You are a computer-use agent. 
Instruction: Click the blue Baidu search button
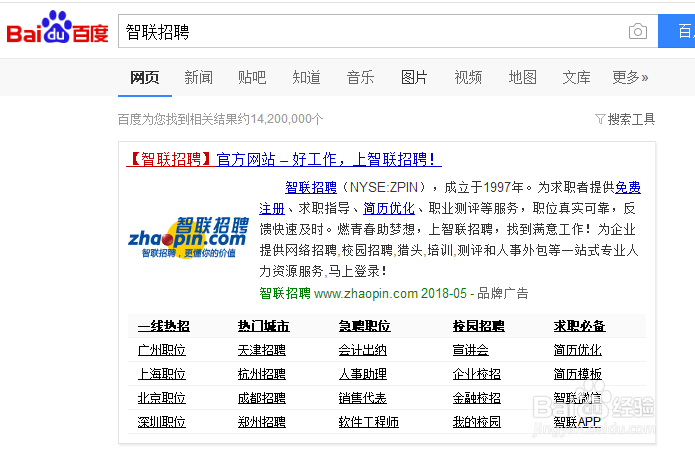pyautogui.click(x=676, y=31)
